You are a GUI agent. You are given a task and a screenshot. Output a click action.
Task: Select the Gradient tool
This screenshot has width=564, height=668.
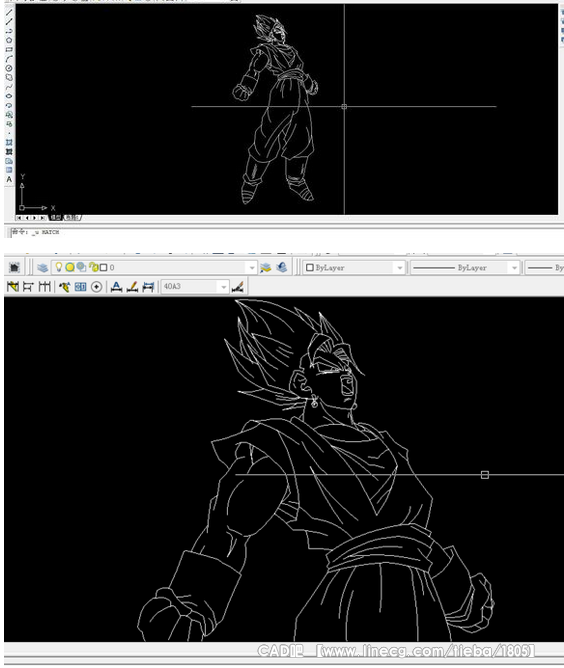9,152
